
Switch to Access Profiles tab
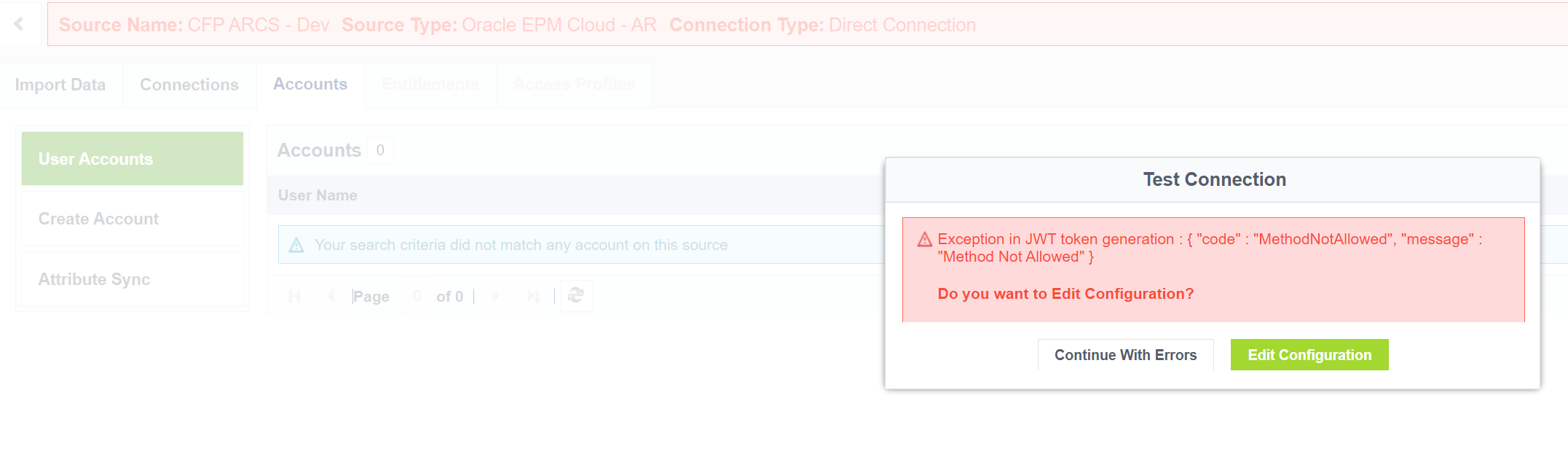[574, 85]
